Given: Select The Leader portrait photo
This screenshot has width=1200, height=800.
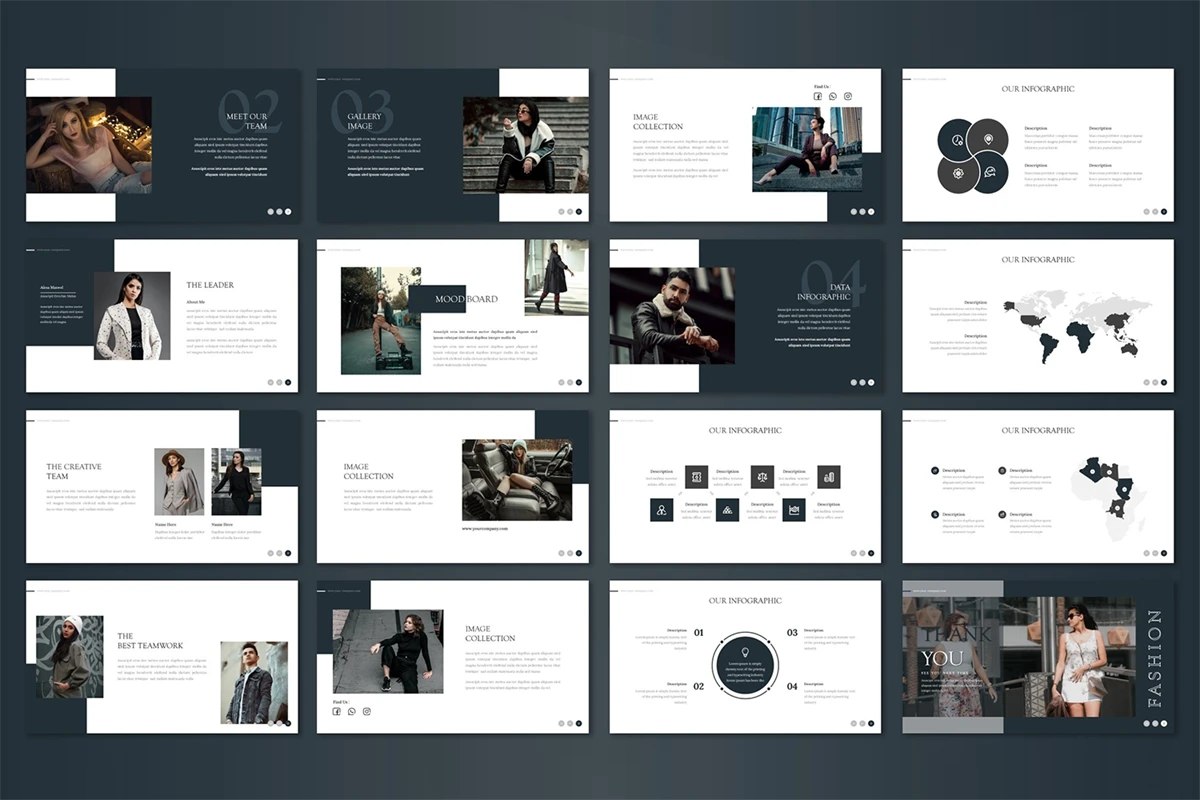Looking at the screenshot, I should coord(132,316).
